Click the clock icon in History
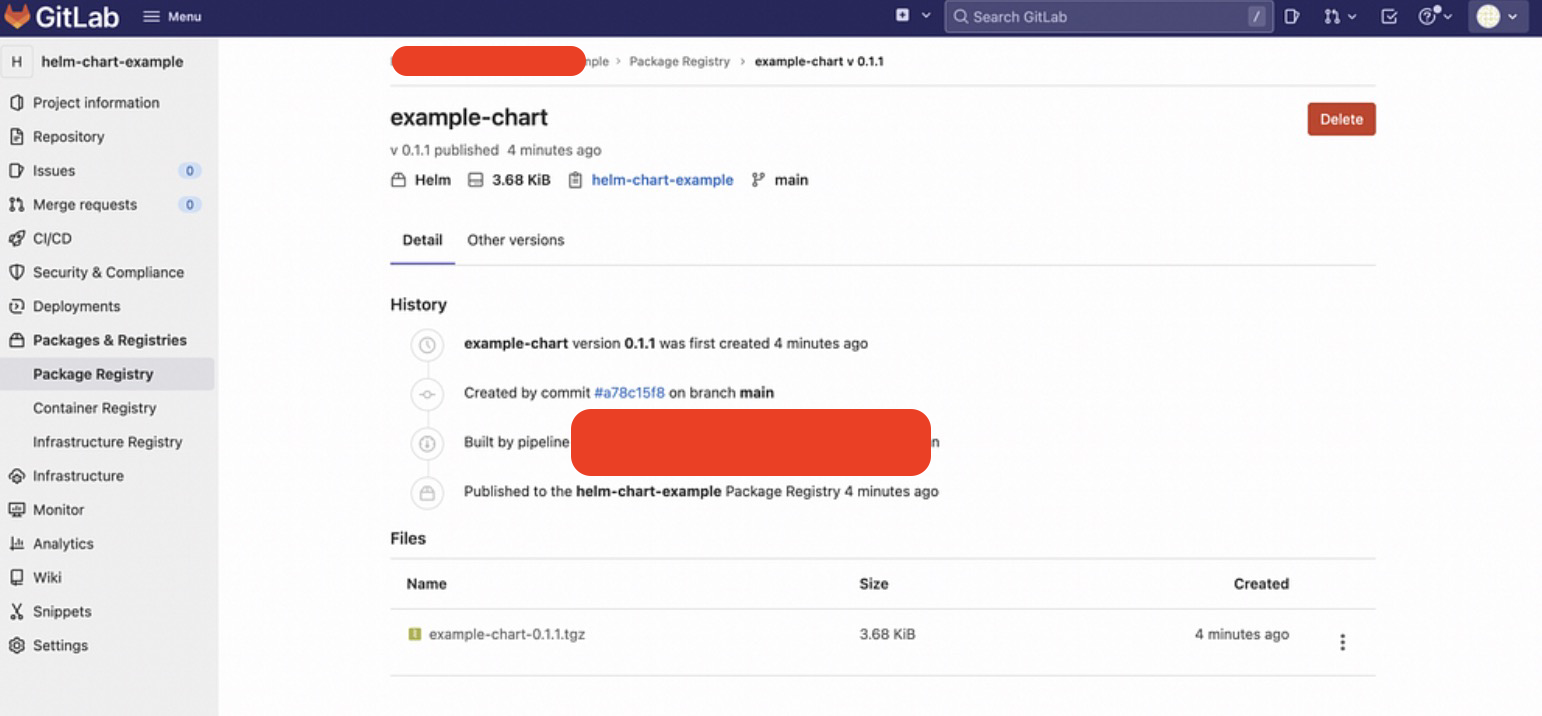The image size is (1542, 716). [x=427, y=344]
